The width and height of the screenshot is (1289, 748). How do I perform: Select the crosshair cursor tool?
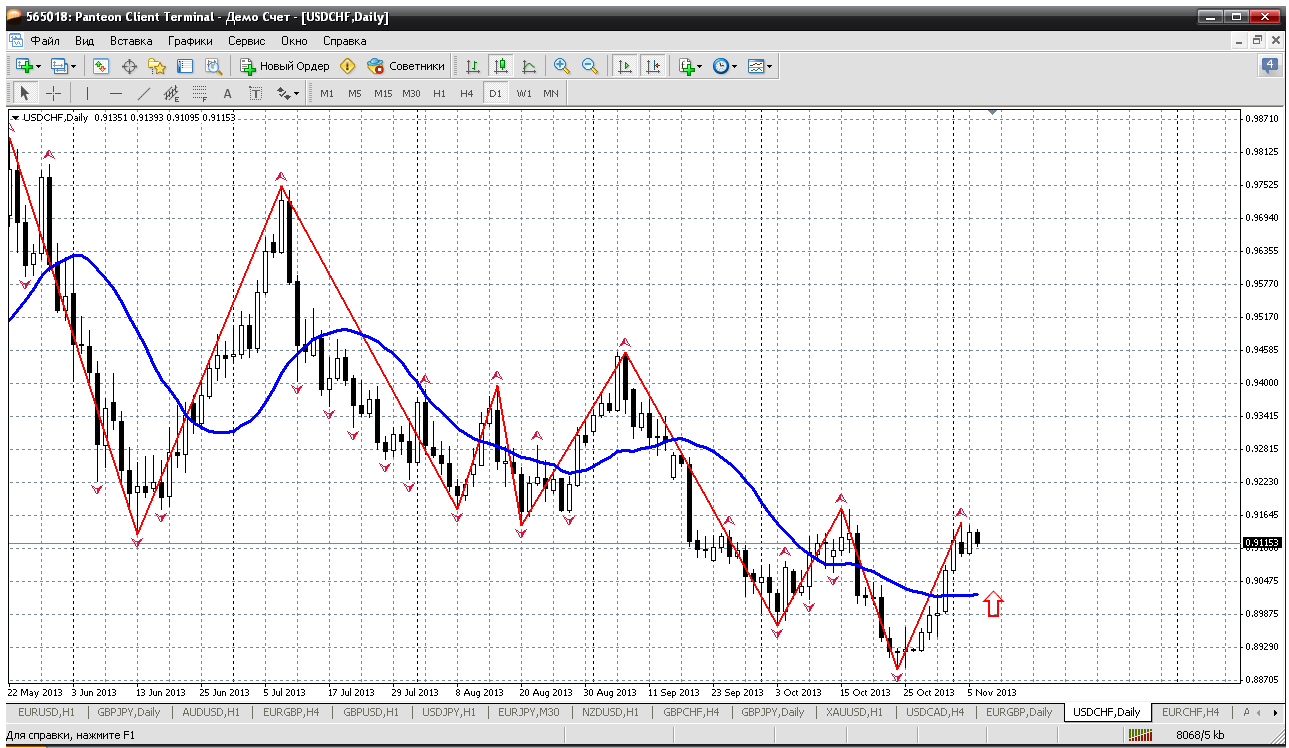[54, 93]
